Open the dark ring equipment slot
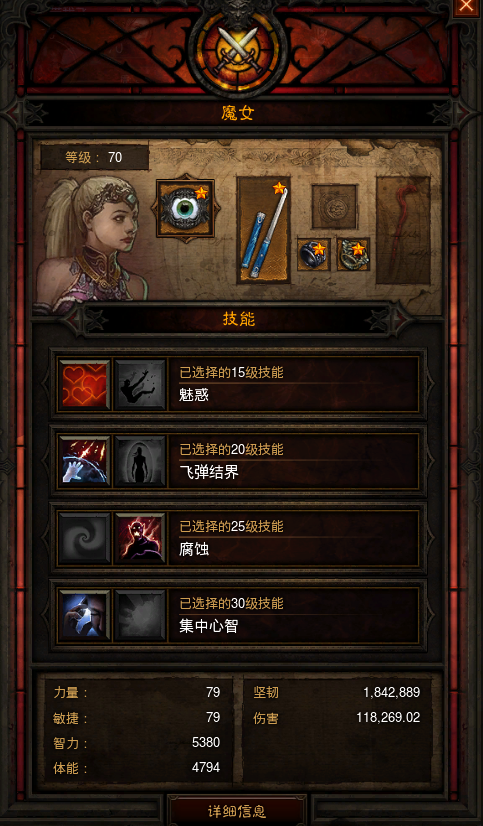The height and width of the screenshot is (826, 483). click(x=314, y=254)
